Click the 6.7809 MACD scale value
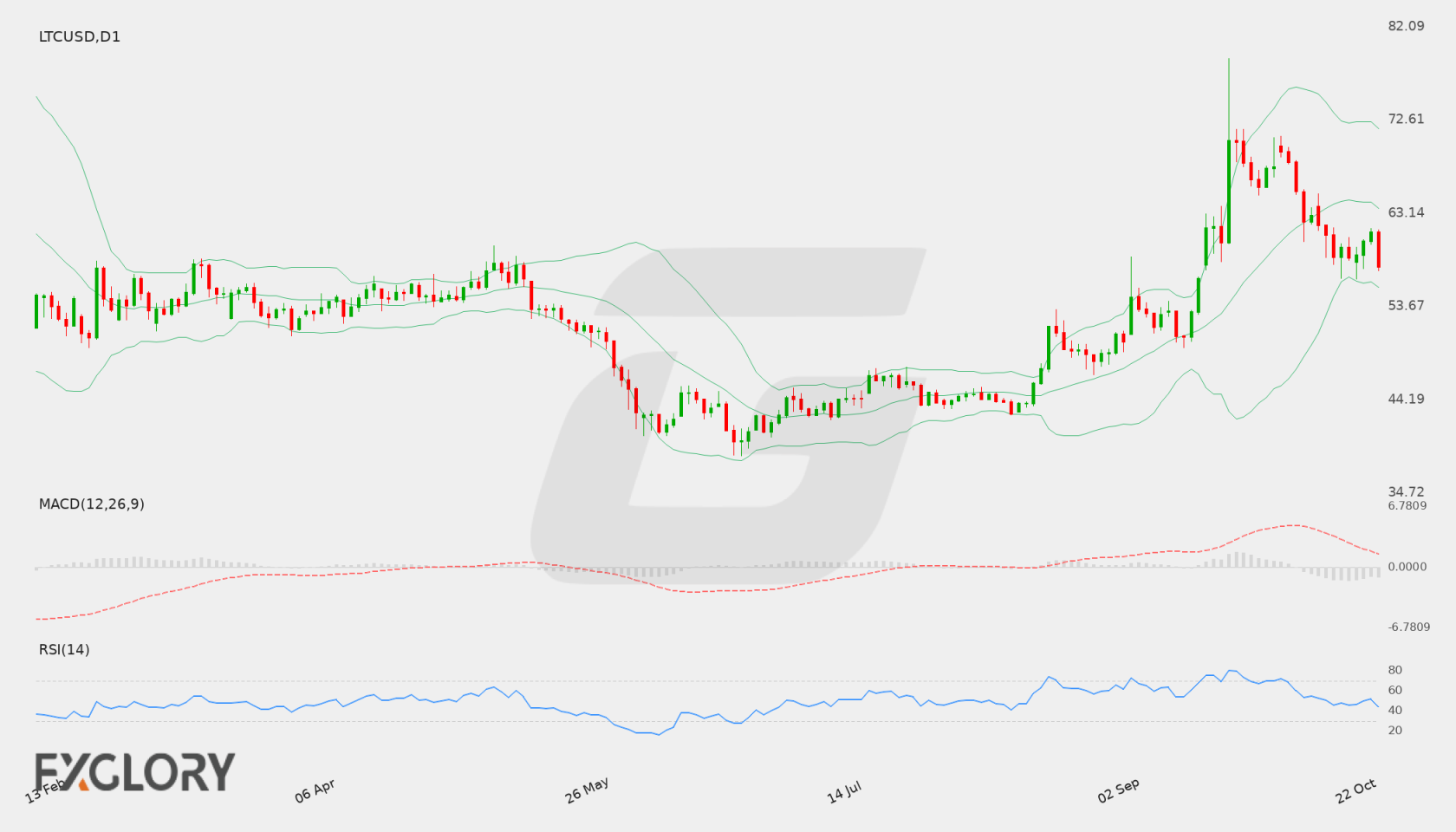The width and height of the screenshot is (1456, 832). (1407, 505)
